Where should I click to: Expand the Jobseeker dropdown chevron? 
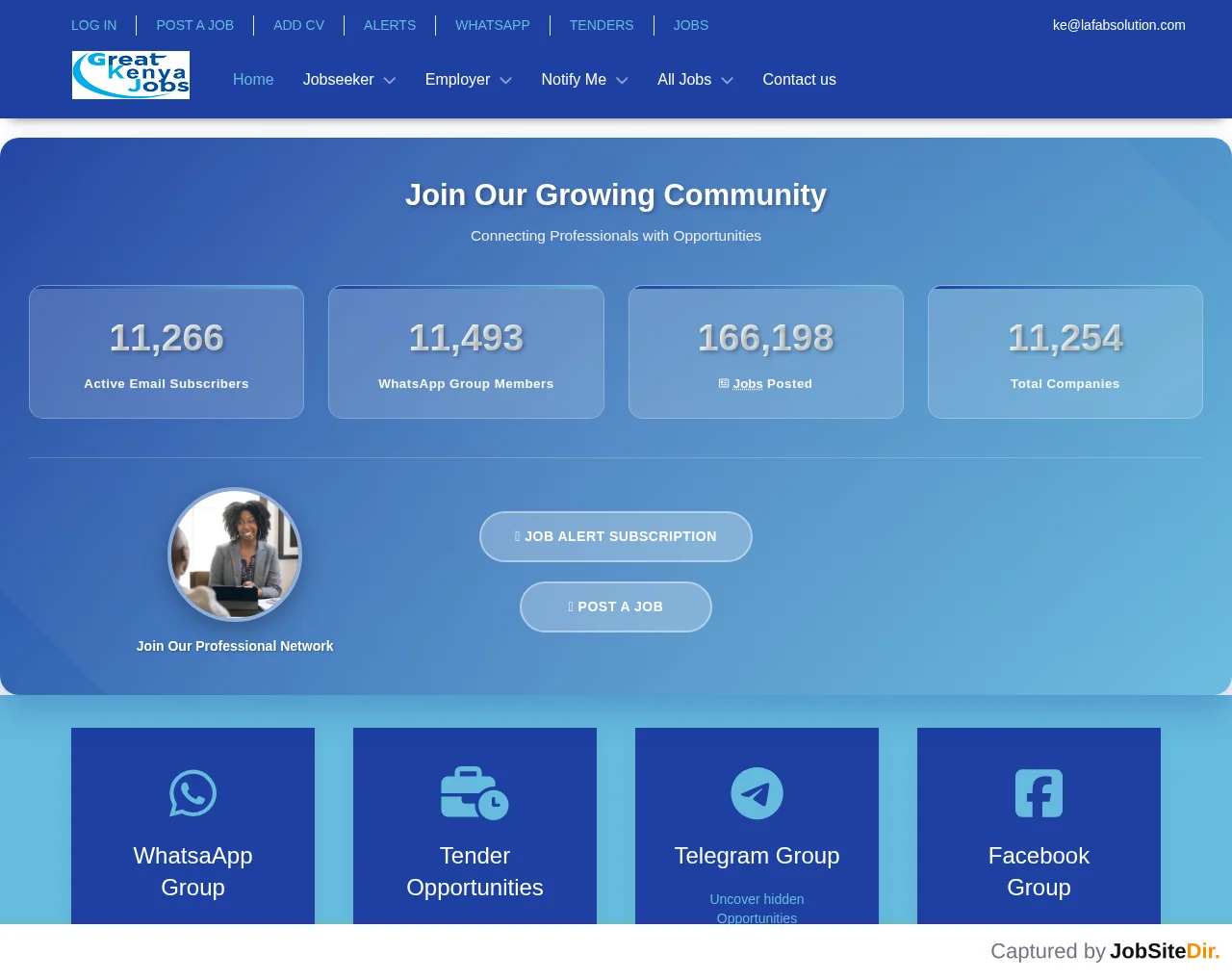pyautogui.click(x=390, y=81)
